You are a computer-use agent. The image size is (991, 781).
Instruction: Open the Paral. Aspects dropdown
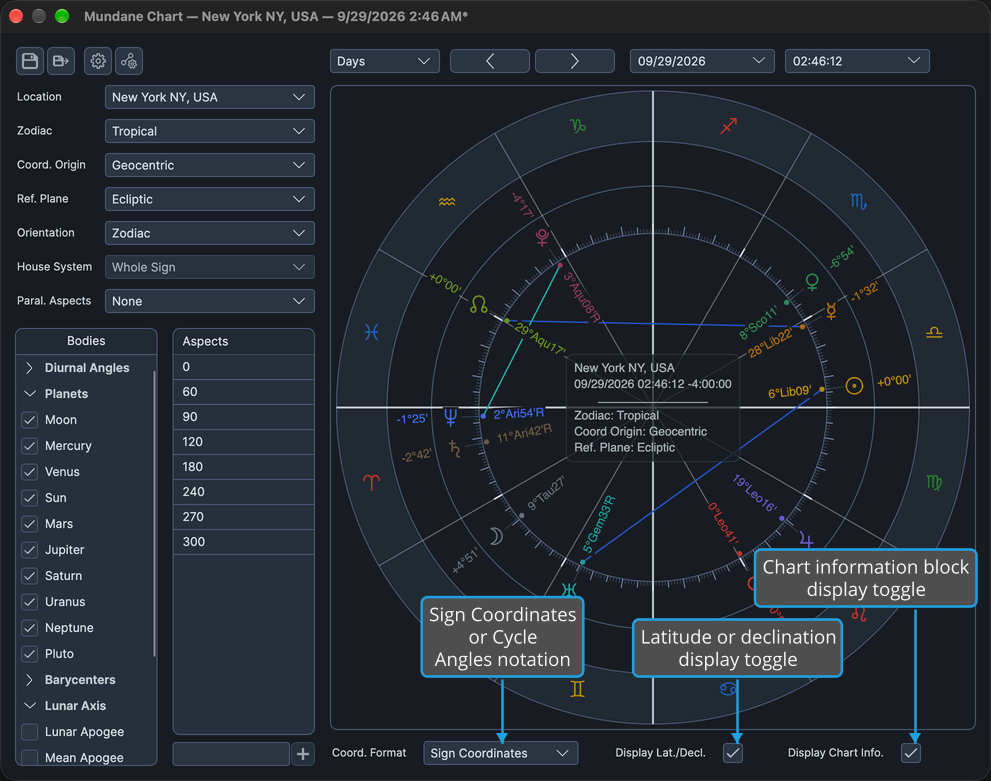point(209,301)
